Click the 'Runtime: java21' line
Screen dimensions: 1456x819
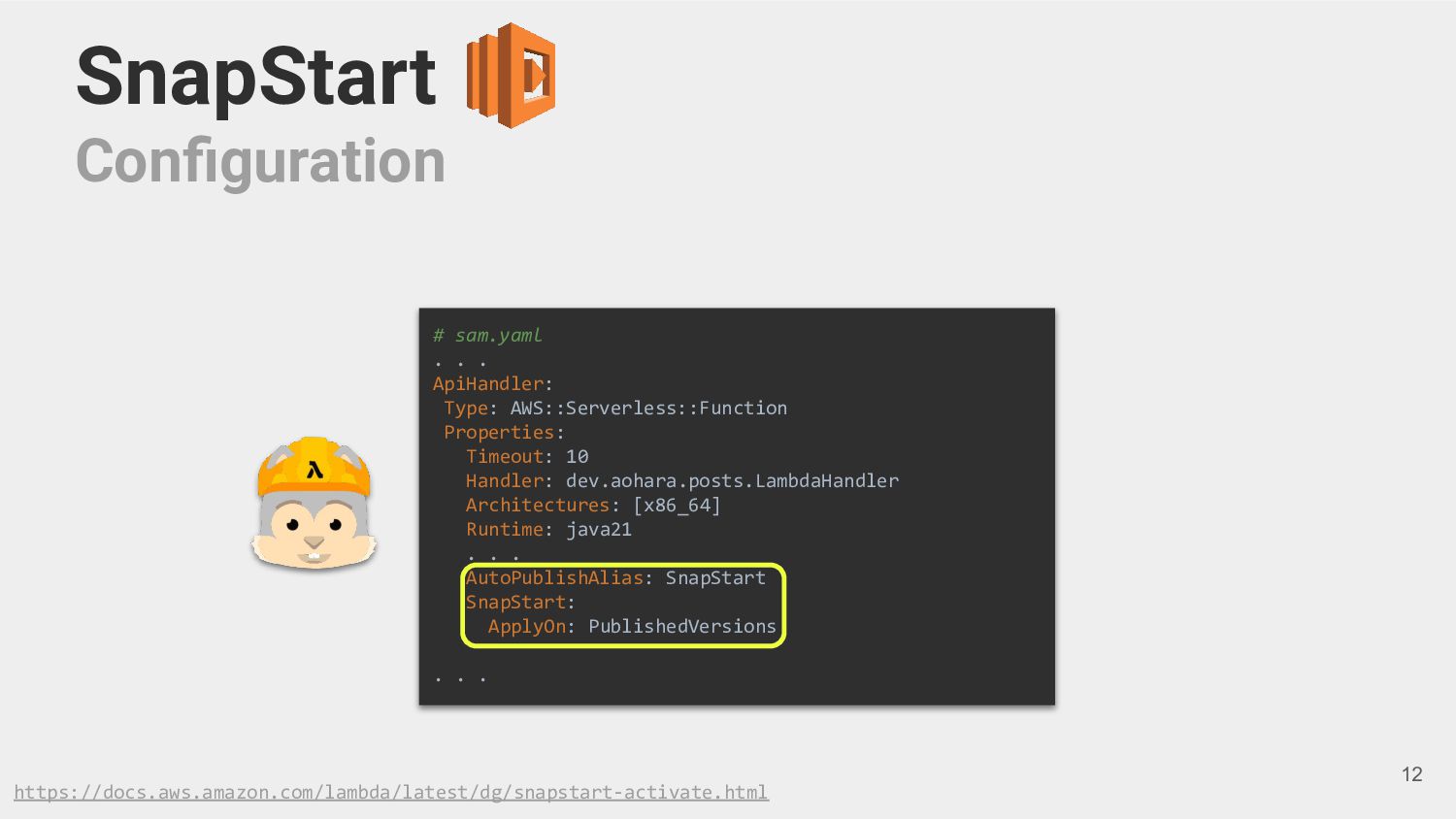(548, 529)
